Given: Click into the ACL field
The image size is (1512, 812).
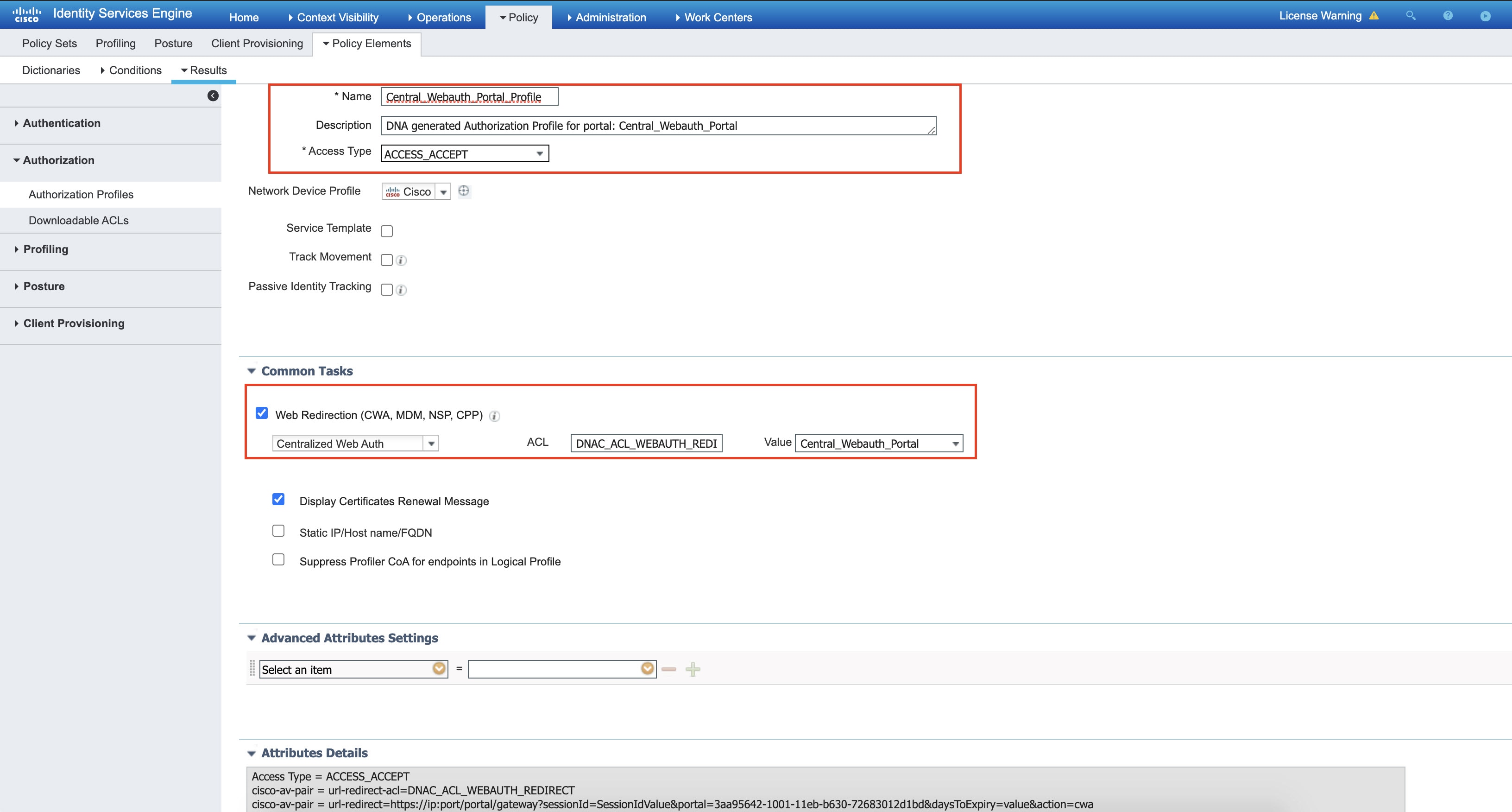Looking at the screenshot, I should point(646,443).
